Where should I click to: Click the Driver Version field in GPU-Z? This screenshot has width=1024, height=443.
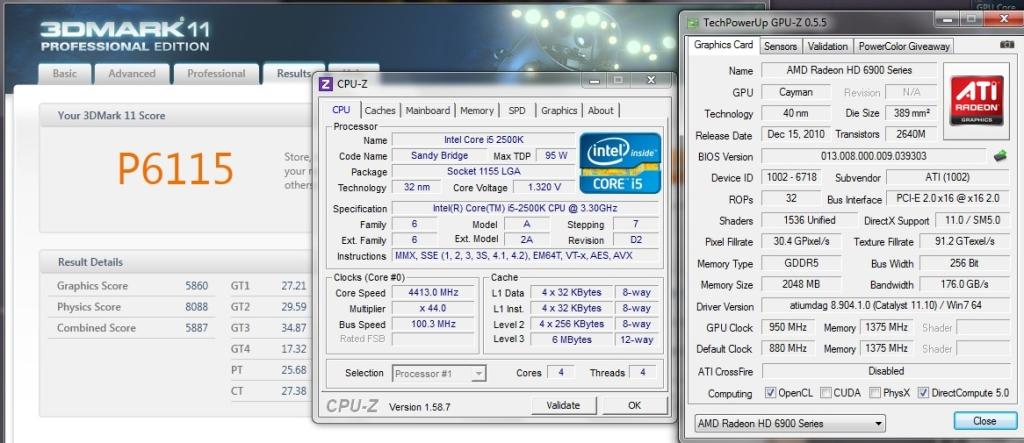pyautogui.click(x=885, y=306)
